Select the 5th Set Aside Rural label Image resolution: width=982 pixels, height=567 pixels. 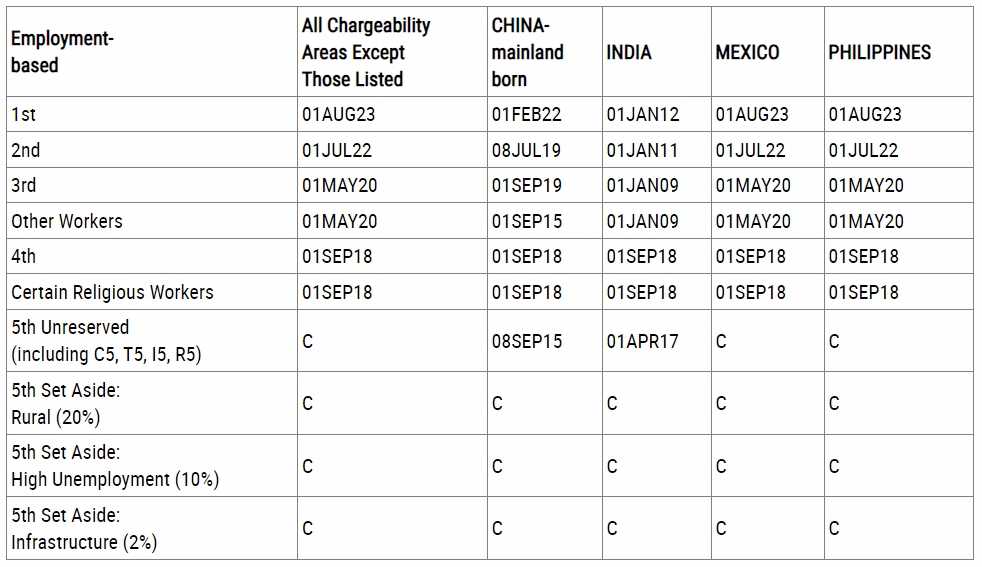click(65, 403)
